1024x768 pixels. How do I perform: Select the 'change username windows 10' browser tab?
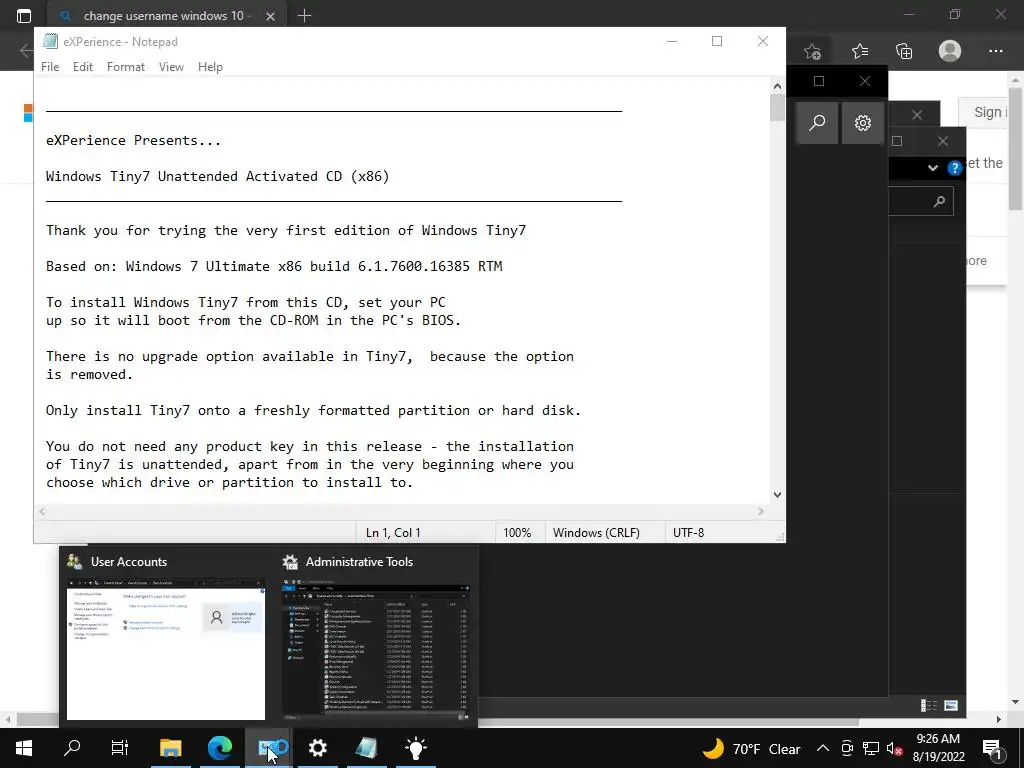pyautogui.click(x=163, y=16)
